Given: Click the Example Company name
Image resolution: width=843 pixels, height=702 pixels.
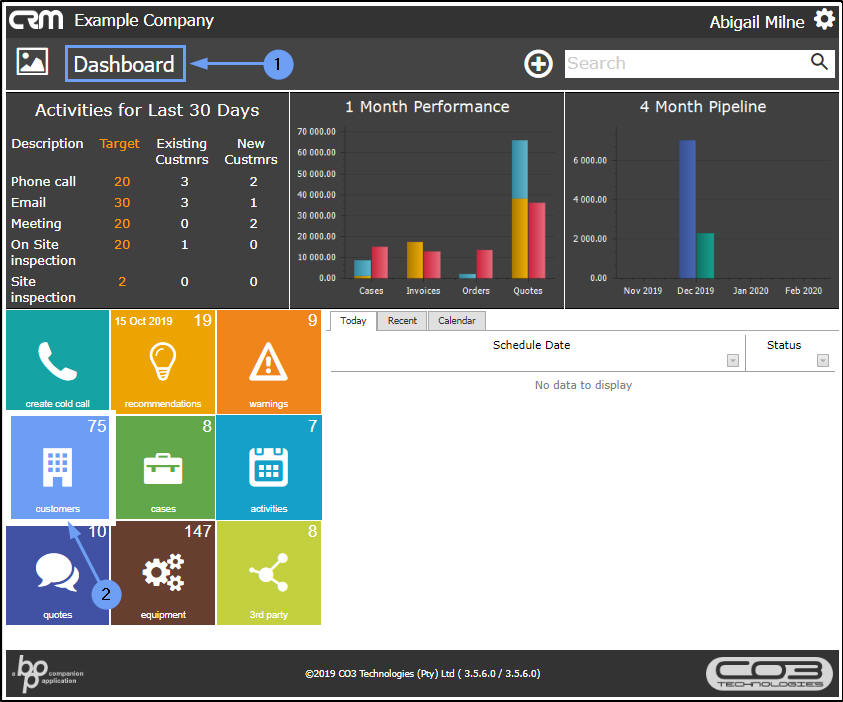Looking at the screenshot, I should (x=144, y=20).
